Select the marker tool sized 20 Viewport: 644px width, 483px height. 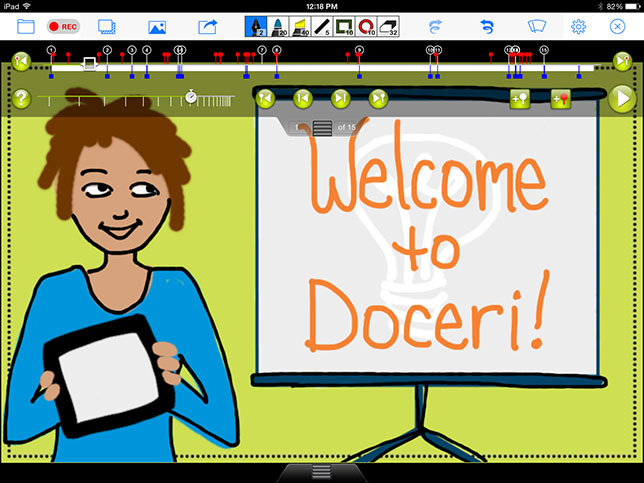click(278, 27)
